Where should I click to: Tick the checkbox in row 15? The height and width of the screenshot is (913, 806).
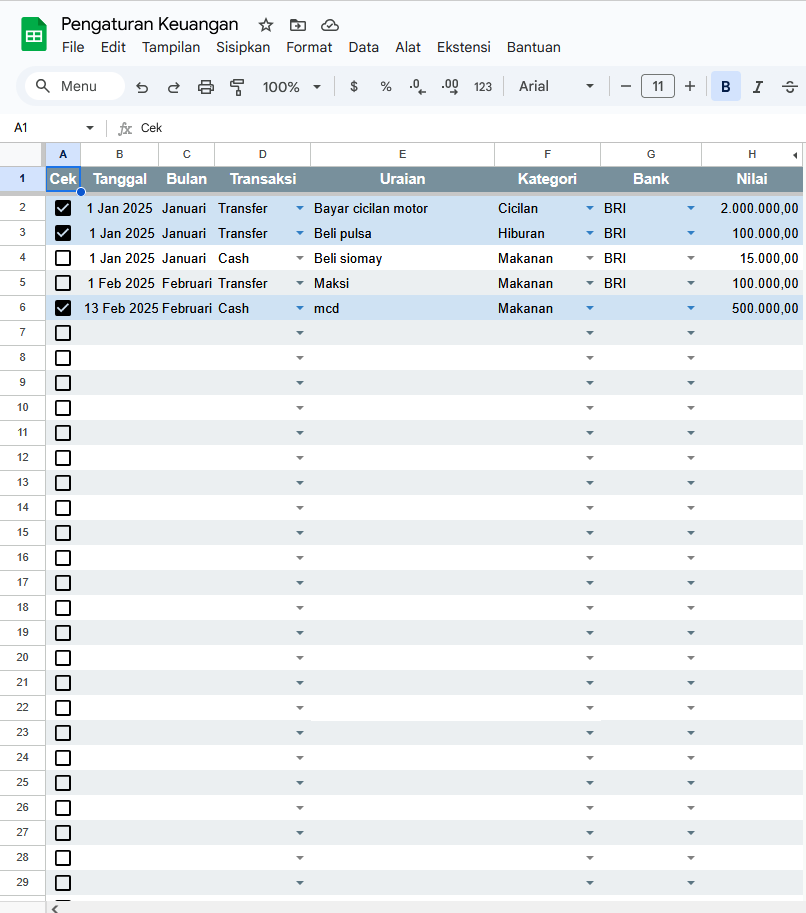click(63, 533)
